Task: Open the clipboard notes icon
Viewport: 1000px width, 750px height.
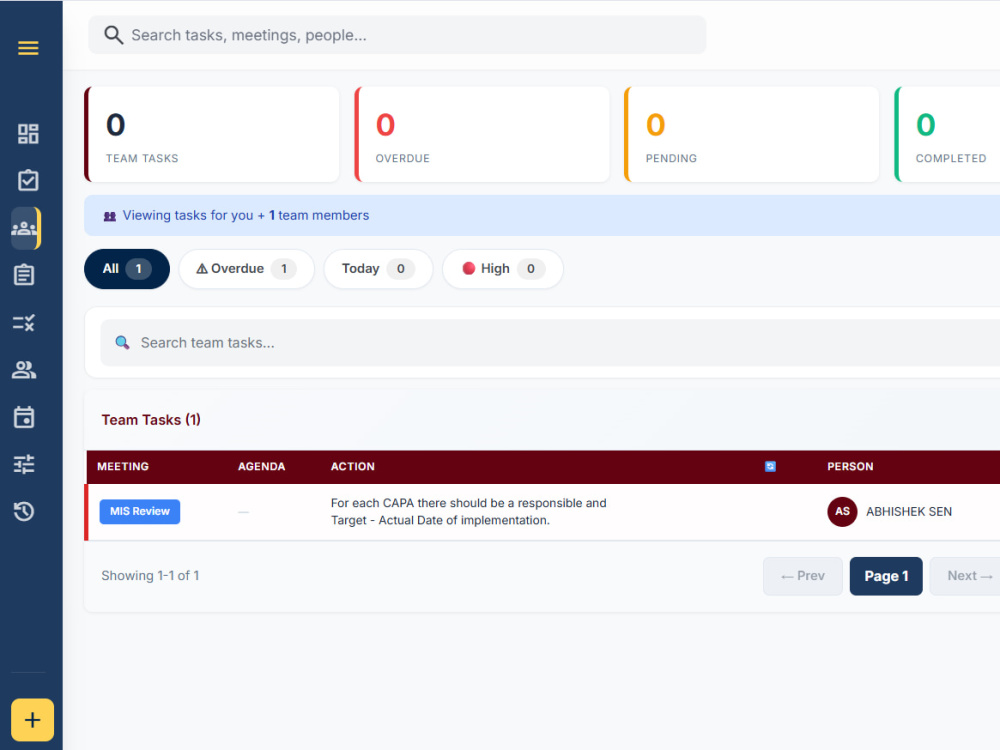Action: point(24,275)
